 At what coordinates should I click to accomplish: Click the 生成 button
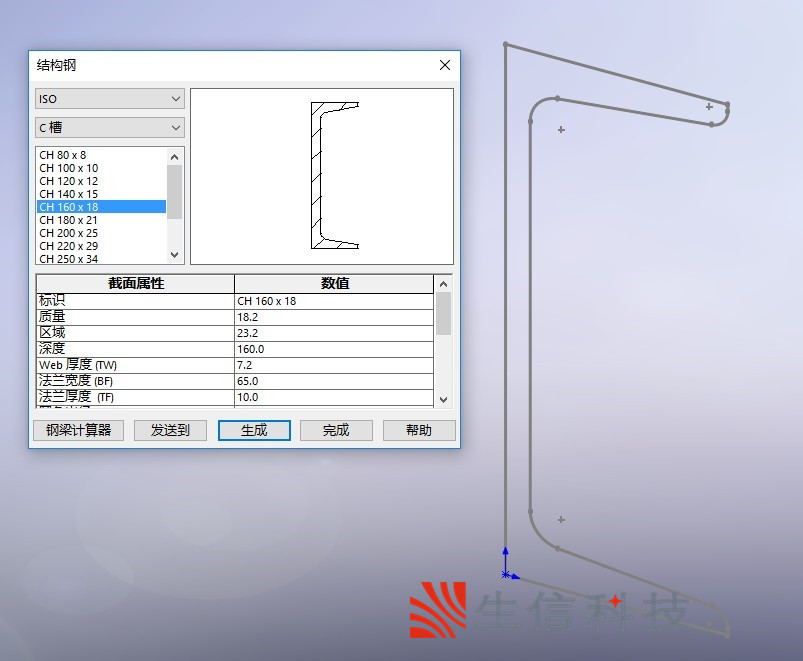pos(253,430)
